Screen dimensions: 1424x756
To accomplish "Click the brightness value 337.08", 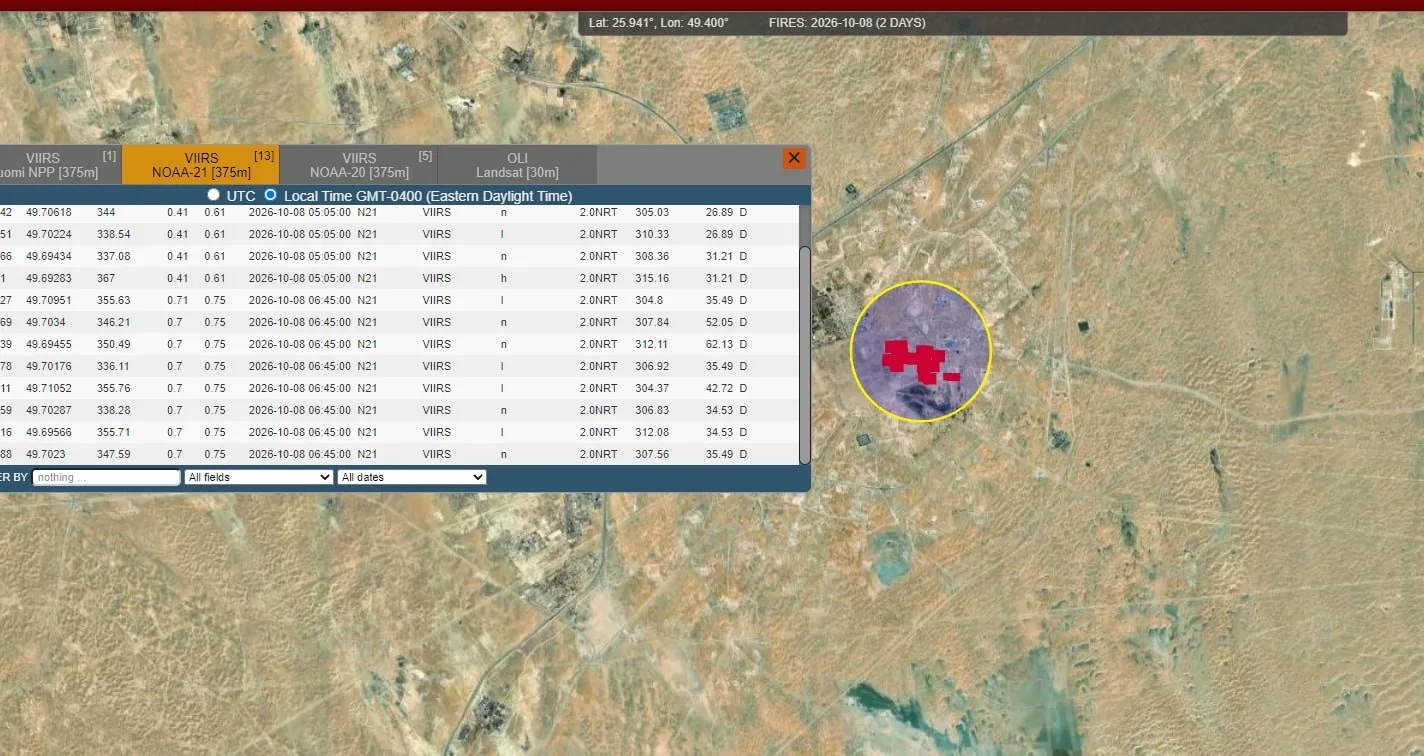I will (113, 256).
